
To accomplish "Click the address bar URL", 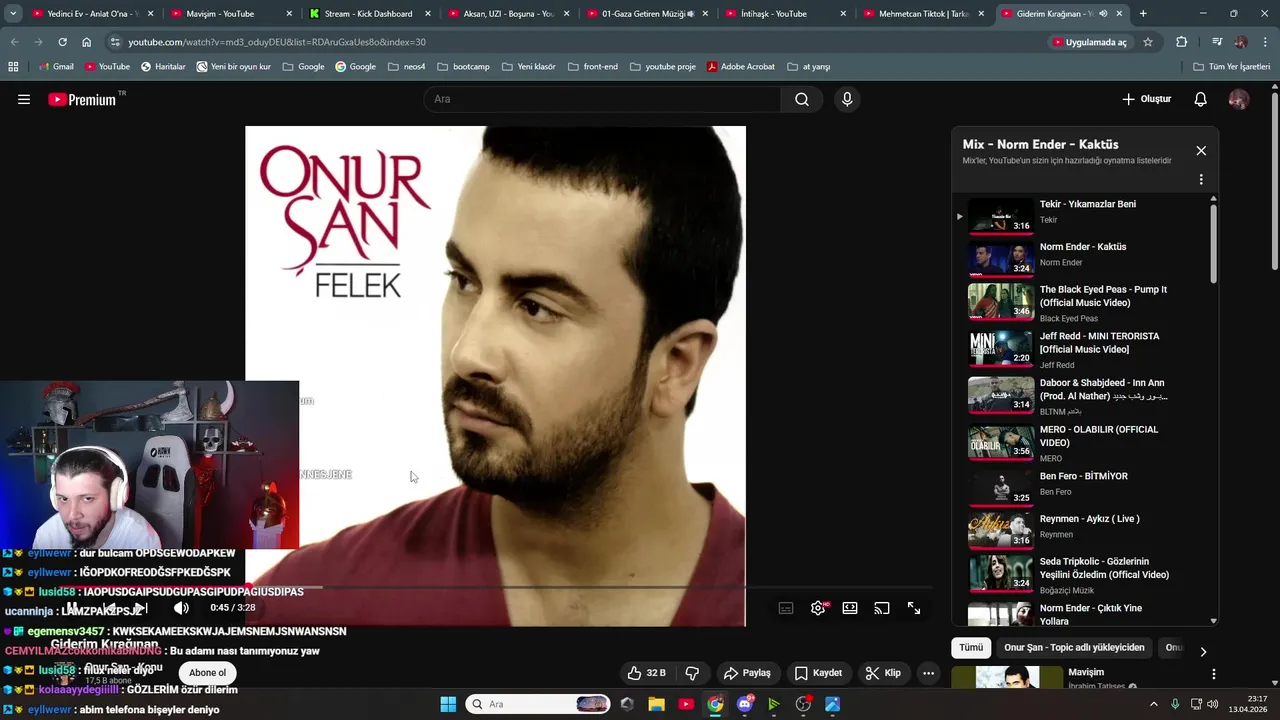I will (277, 42).
